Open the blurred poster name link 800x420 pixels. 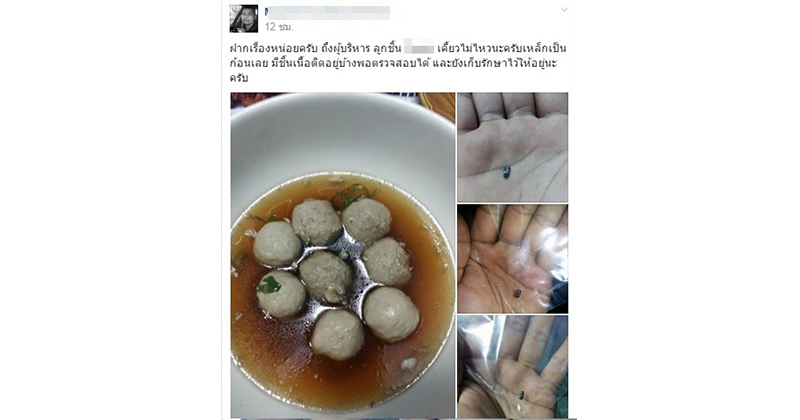pos(328,12)
